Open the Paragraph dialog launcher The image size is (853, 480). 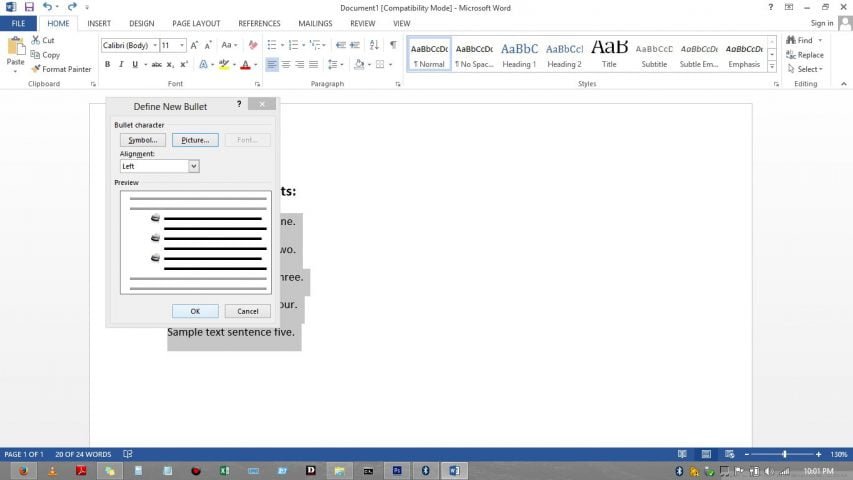[x=398, y=84]
